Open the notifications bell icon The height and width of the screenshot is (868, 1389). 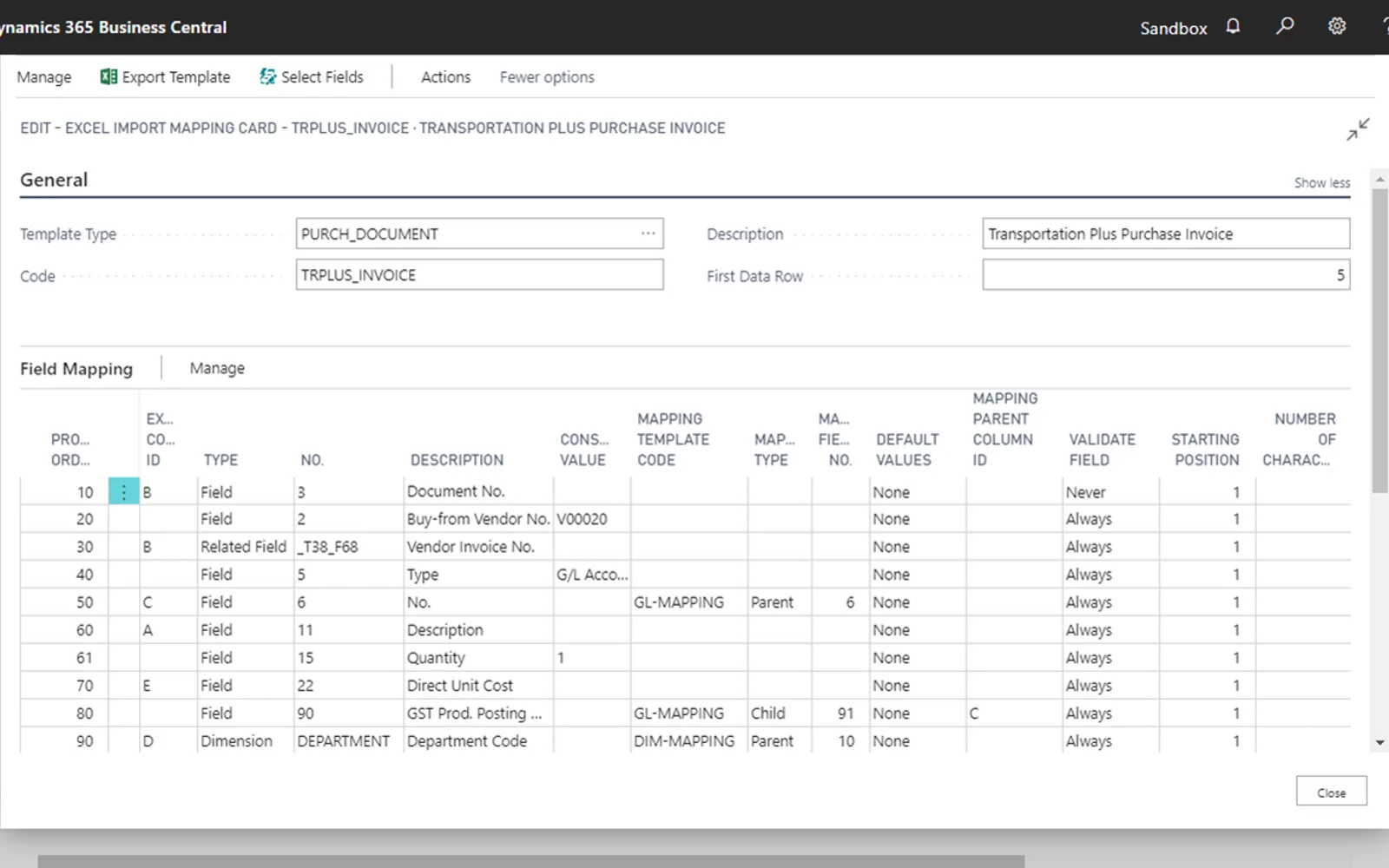pyautogui.click(x=1233, y=26)
